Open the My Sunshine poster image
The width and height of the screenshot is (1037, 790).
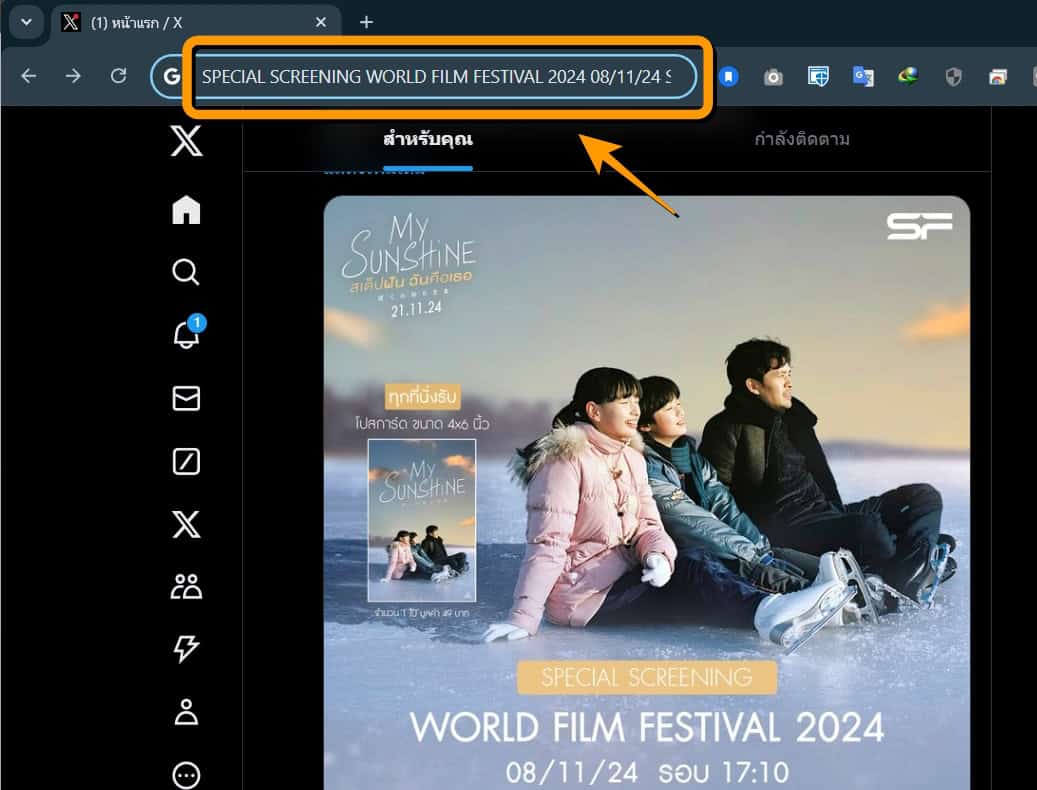(x=646, y=492)
